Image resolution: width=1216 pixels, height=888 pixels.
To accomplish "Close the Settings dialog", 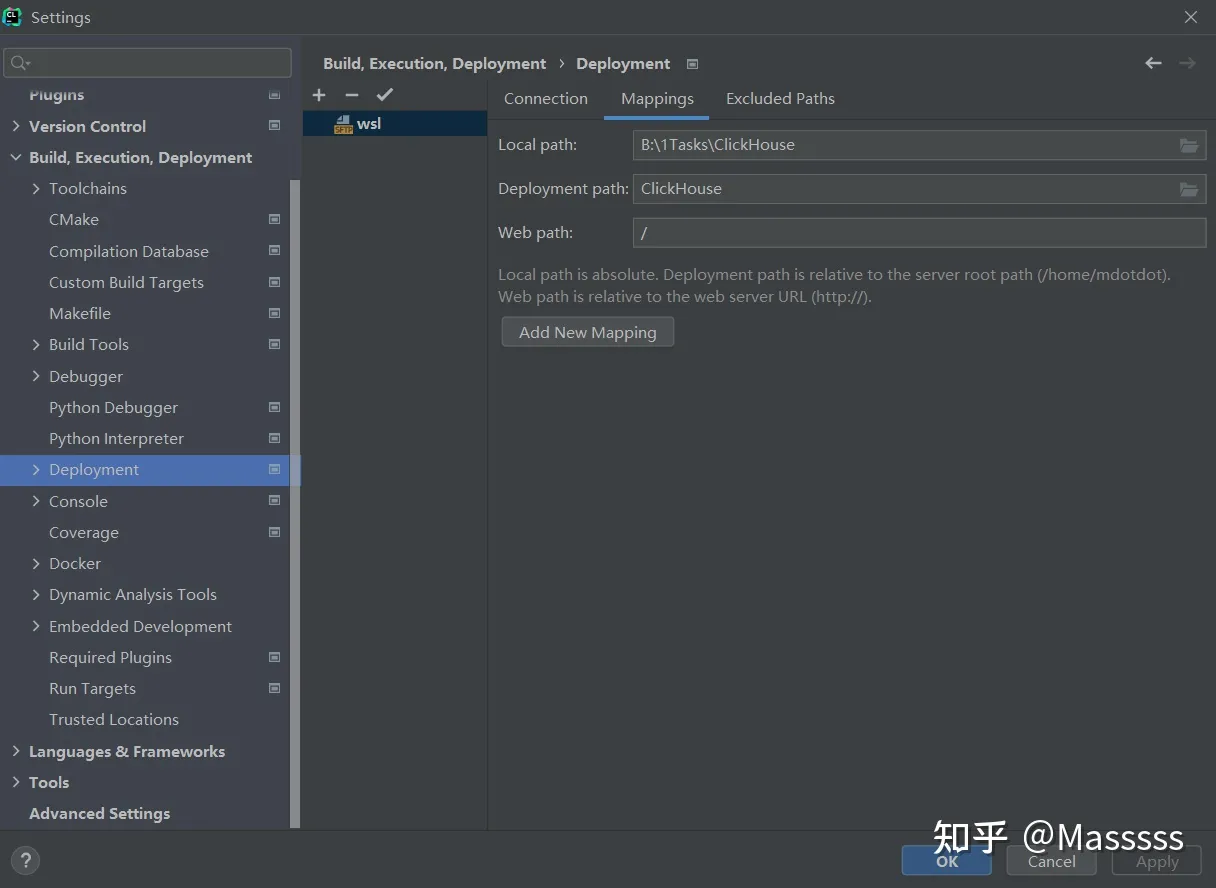I will 1190,17.
